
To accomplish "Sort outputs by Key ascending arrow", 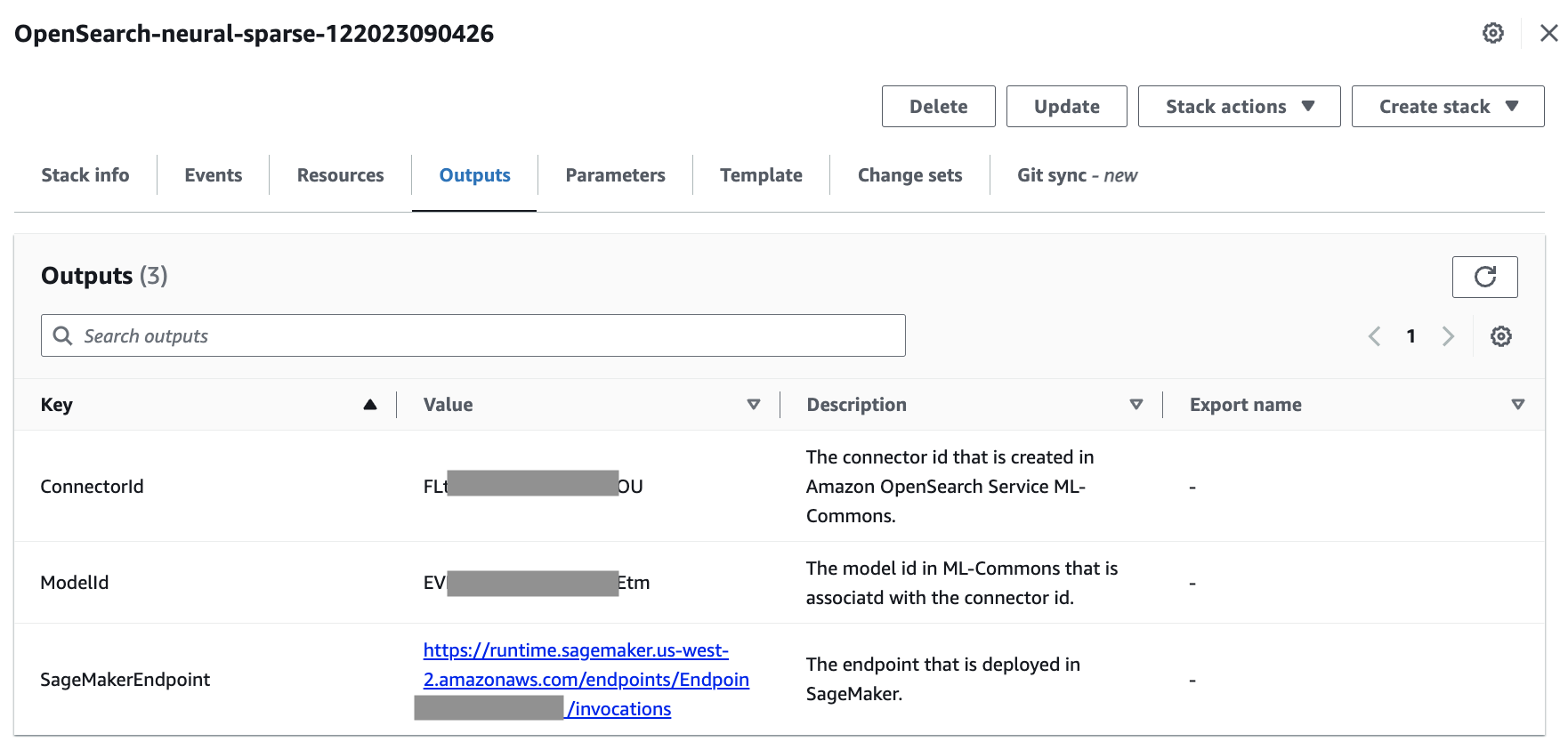I will (370, 405).
